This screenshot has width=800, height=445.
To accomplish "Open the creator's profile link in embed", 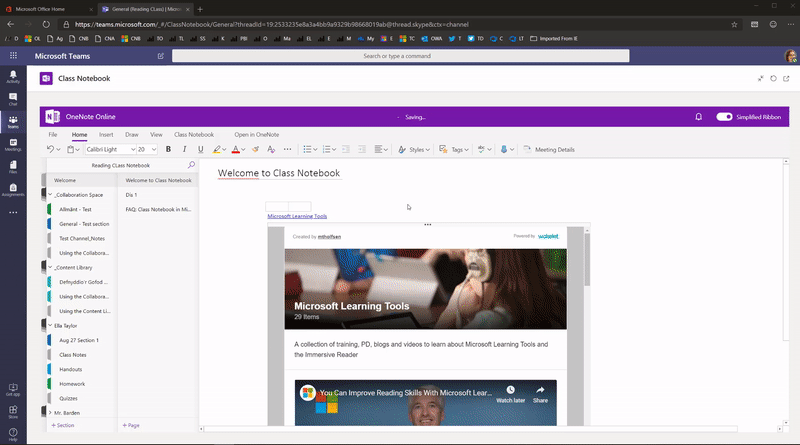I will [329, 237].
